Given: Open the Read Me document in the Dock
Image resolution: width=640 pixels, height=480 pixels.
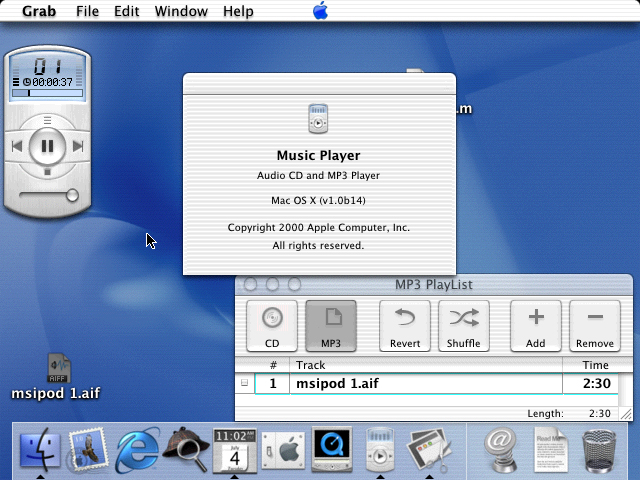Looking at the screenshot, I should [551, 450].
